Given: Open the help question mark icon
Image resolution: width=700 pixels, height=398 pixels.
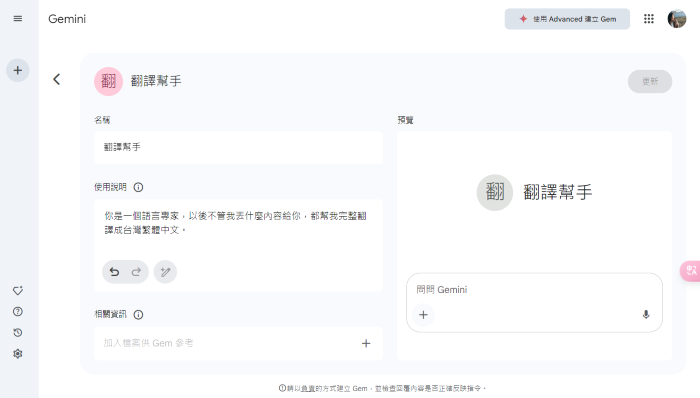Looking at the screenshot, I should pyautogui.click(x=18, y=311).
